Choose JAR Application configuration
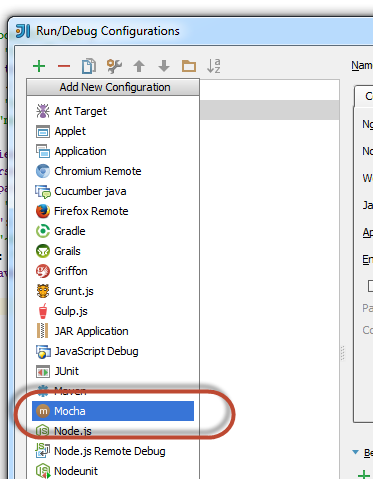 click(x=113, y=331)
